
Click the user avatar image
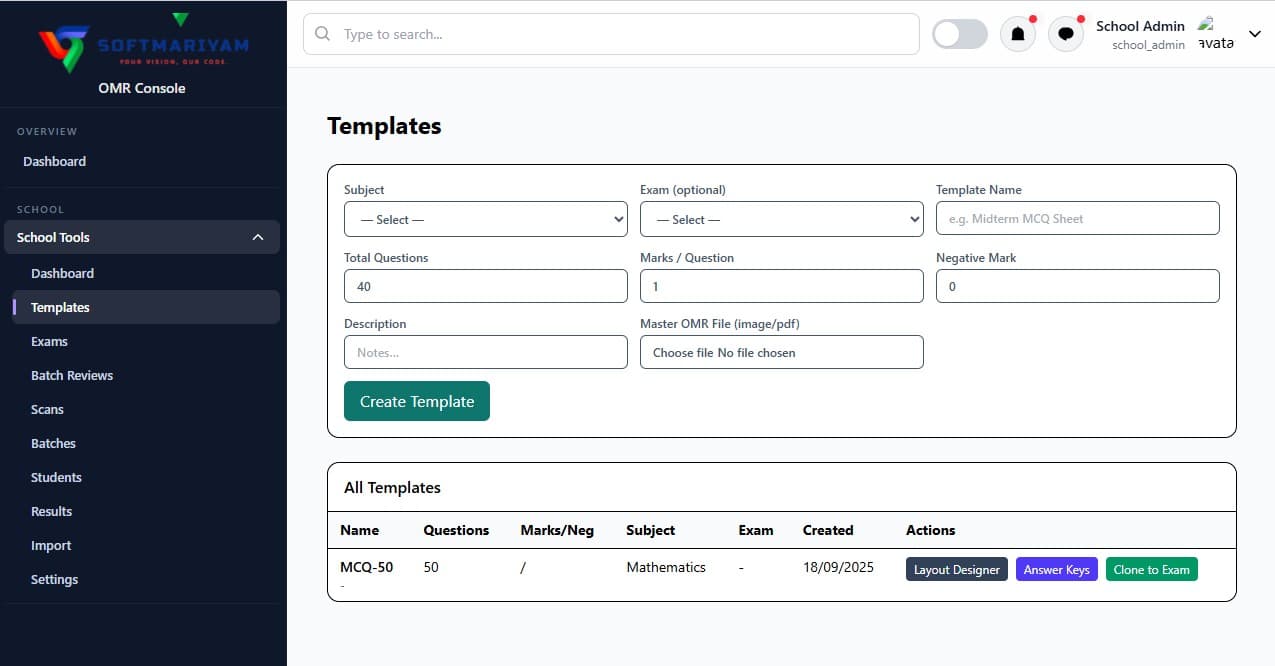[x=1215, y=33]
